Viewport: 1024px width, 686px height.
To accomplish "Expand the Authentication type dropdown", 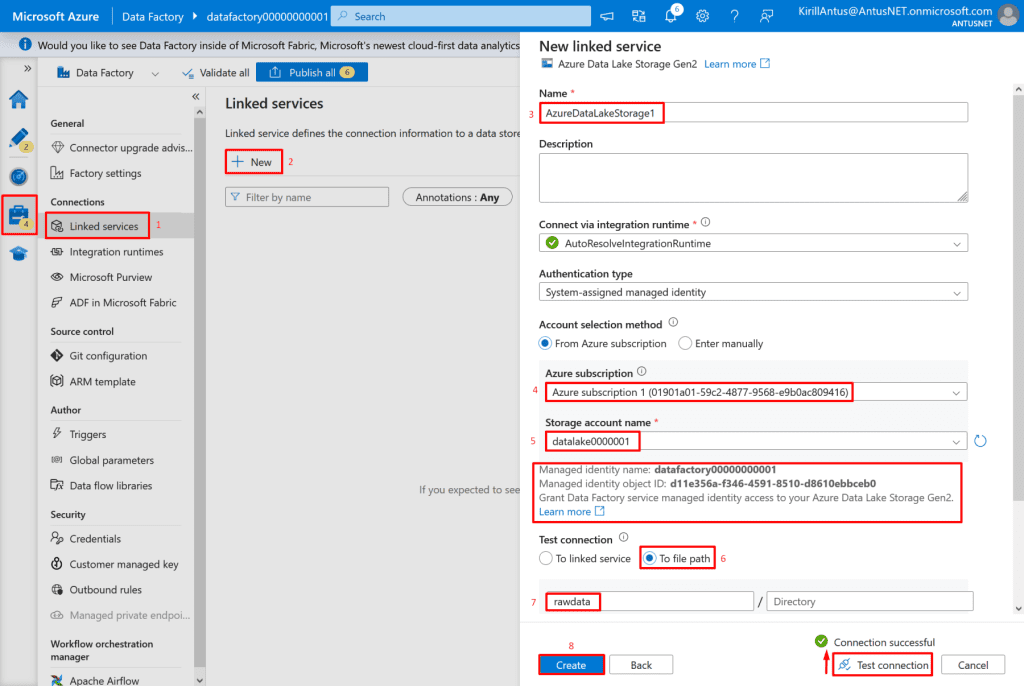I will (753, 292).
